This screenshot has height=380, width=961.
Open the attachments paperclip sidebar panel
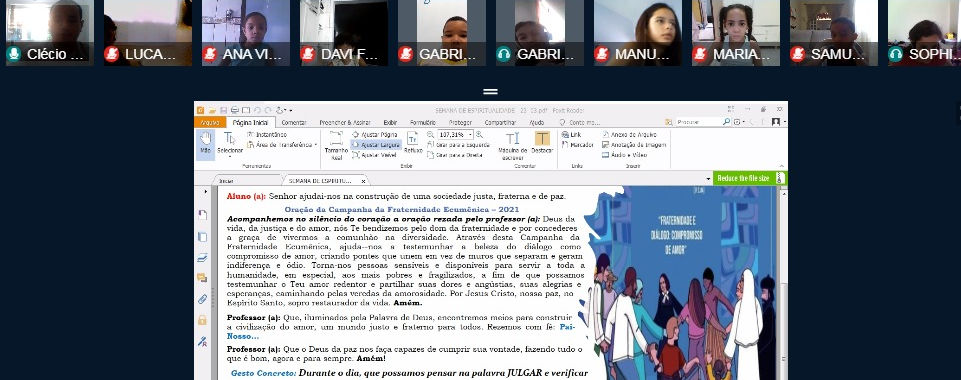202,299
